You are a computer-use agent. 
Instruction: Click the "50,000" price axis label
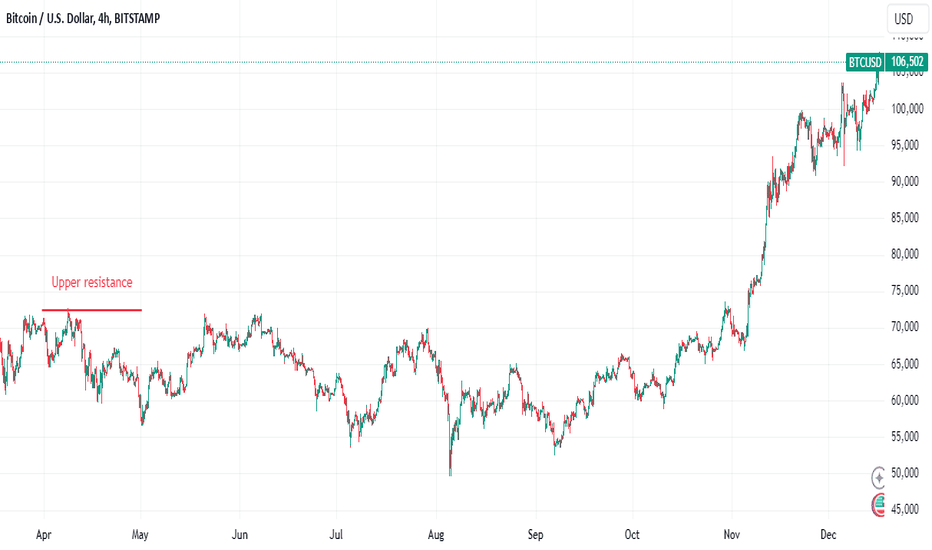click(905, 473)
